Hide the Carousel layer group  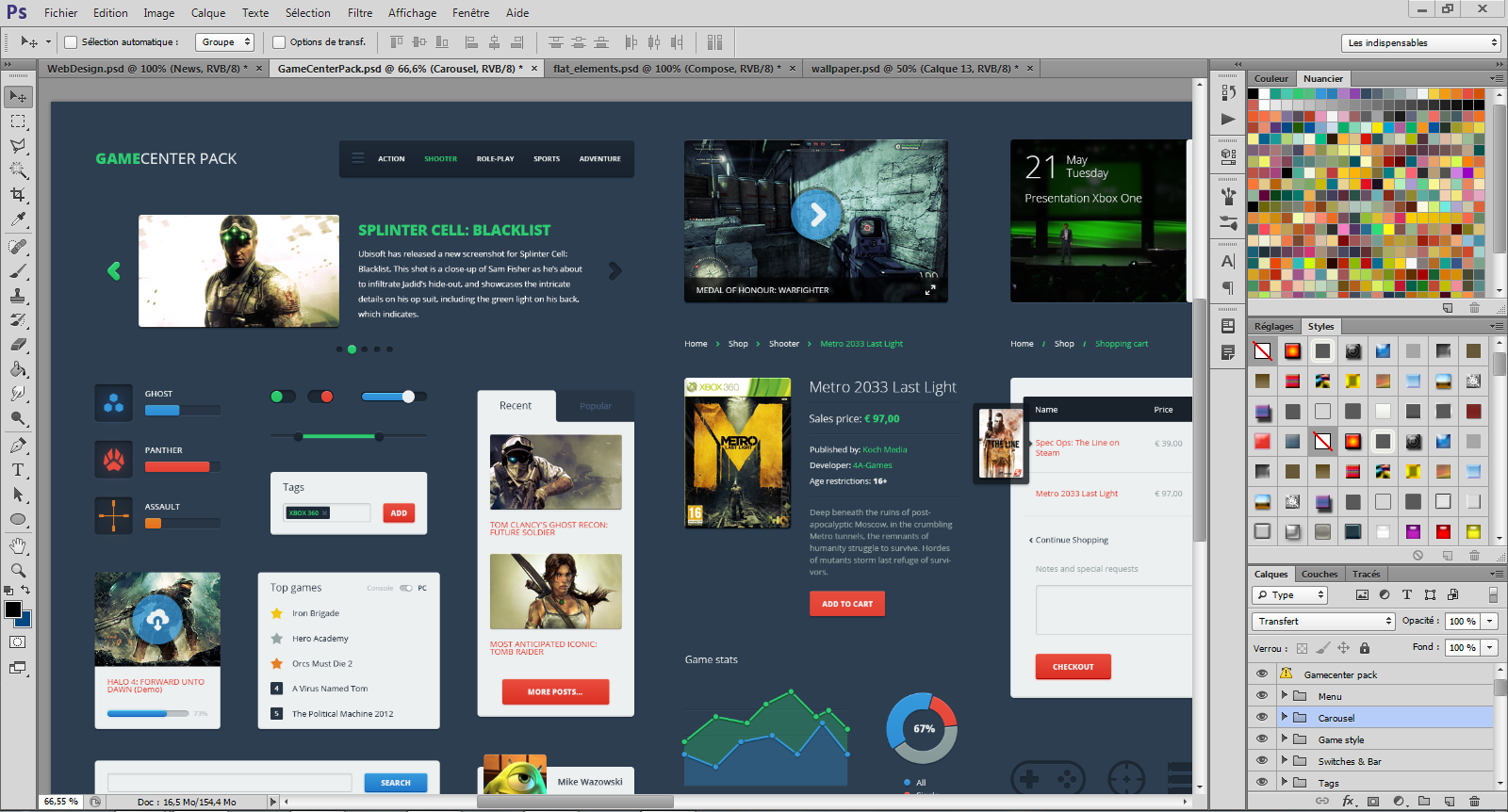click(1262, 717)
